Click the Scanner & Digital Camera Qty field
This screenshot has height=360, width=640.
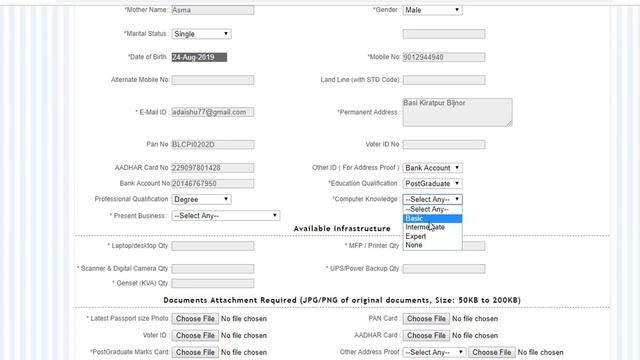pyautogui.click(x=213, y=269)
